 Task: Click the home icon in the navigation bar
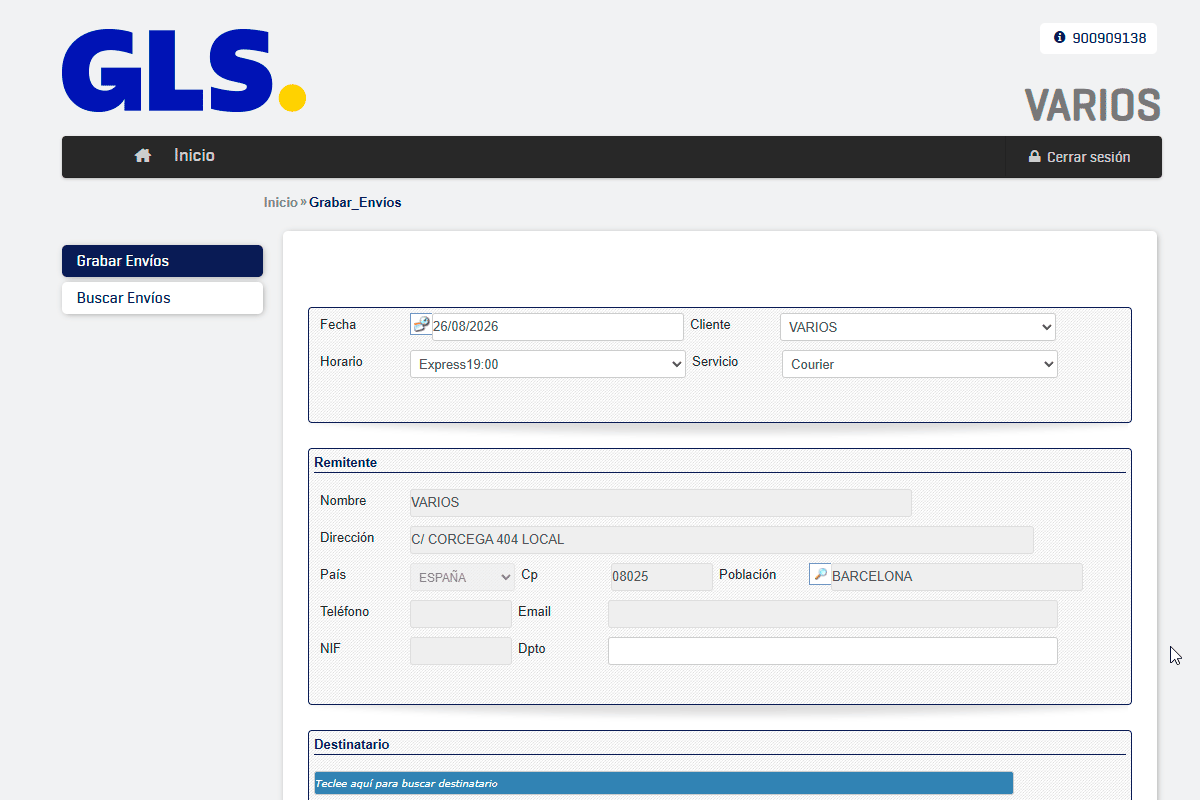(143, 156)
